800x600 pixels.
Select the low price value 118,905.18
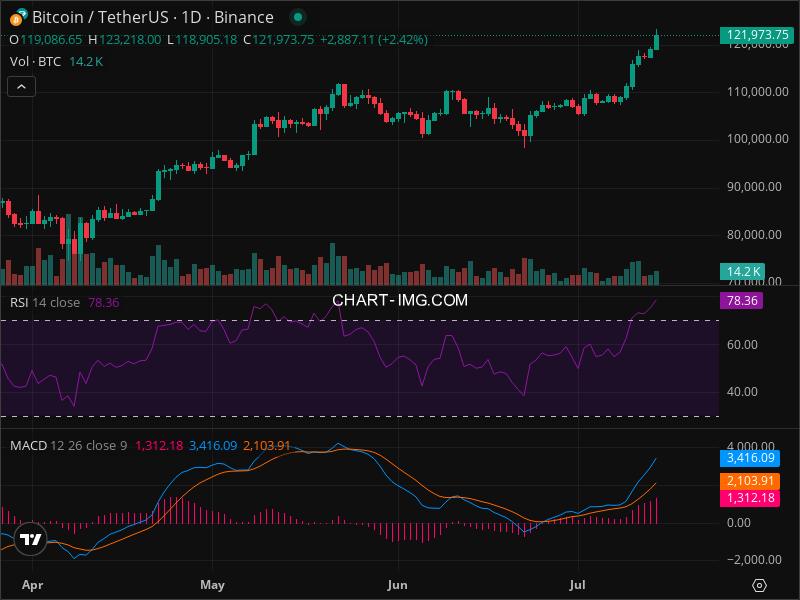coord(206,40)
